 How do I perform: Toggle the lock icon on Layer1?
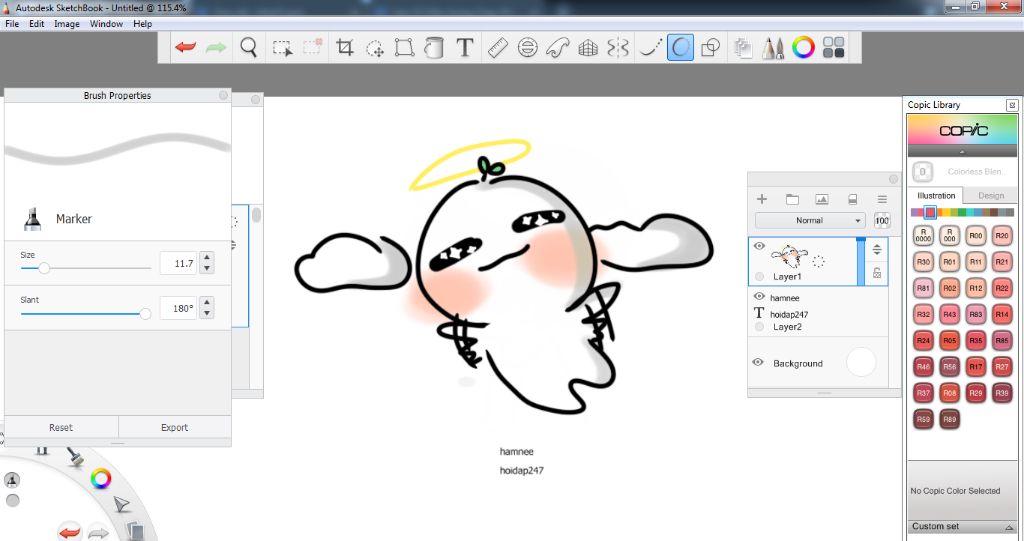(x=877, y=272)
